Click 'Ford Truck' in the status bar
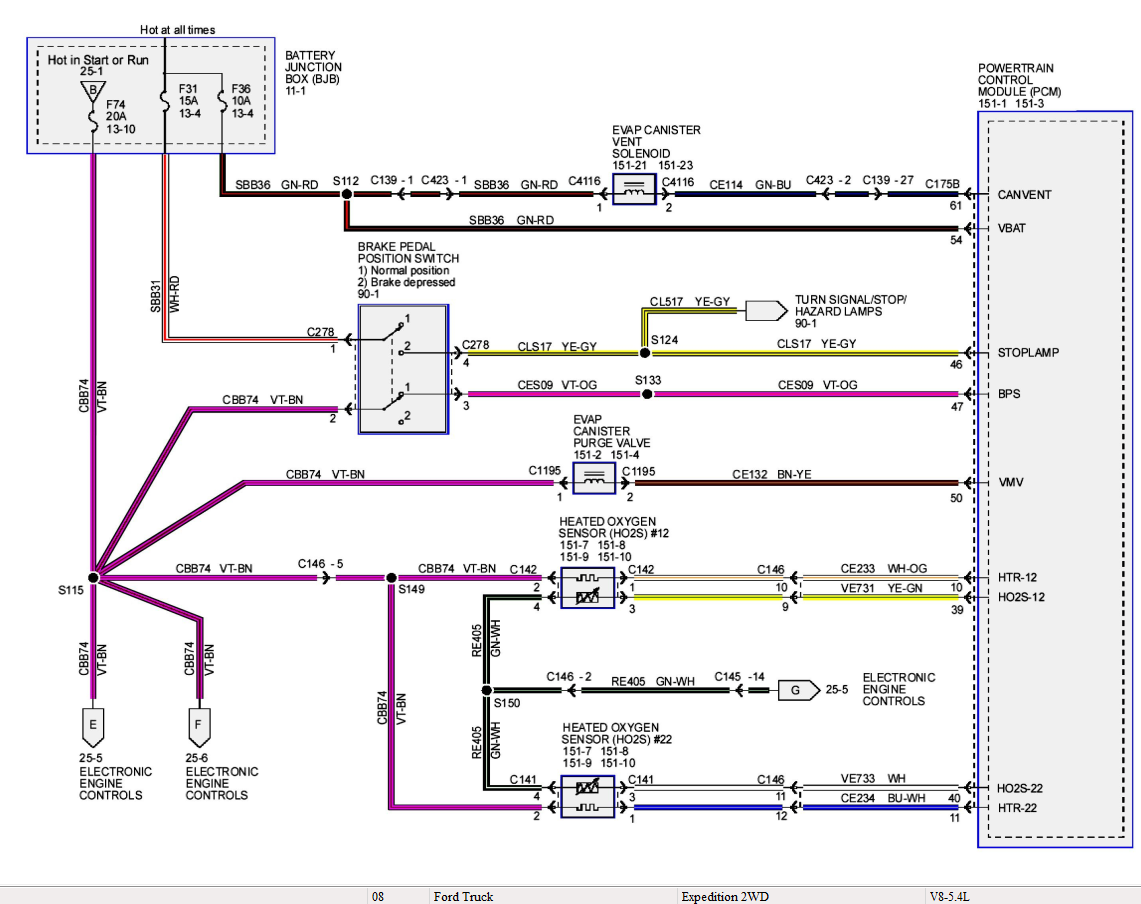 [x=464, y=897]
